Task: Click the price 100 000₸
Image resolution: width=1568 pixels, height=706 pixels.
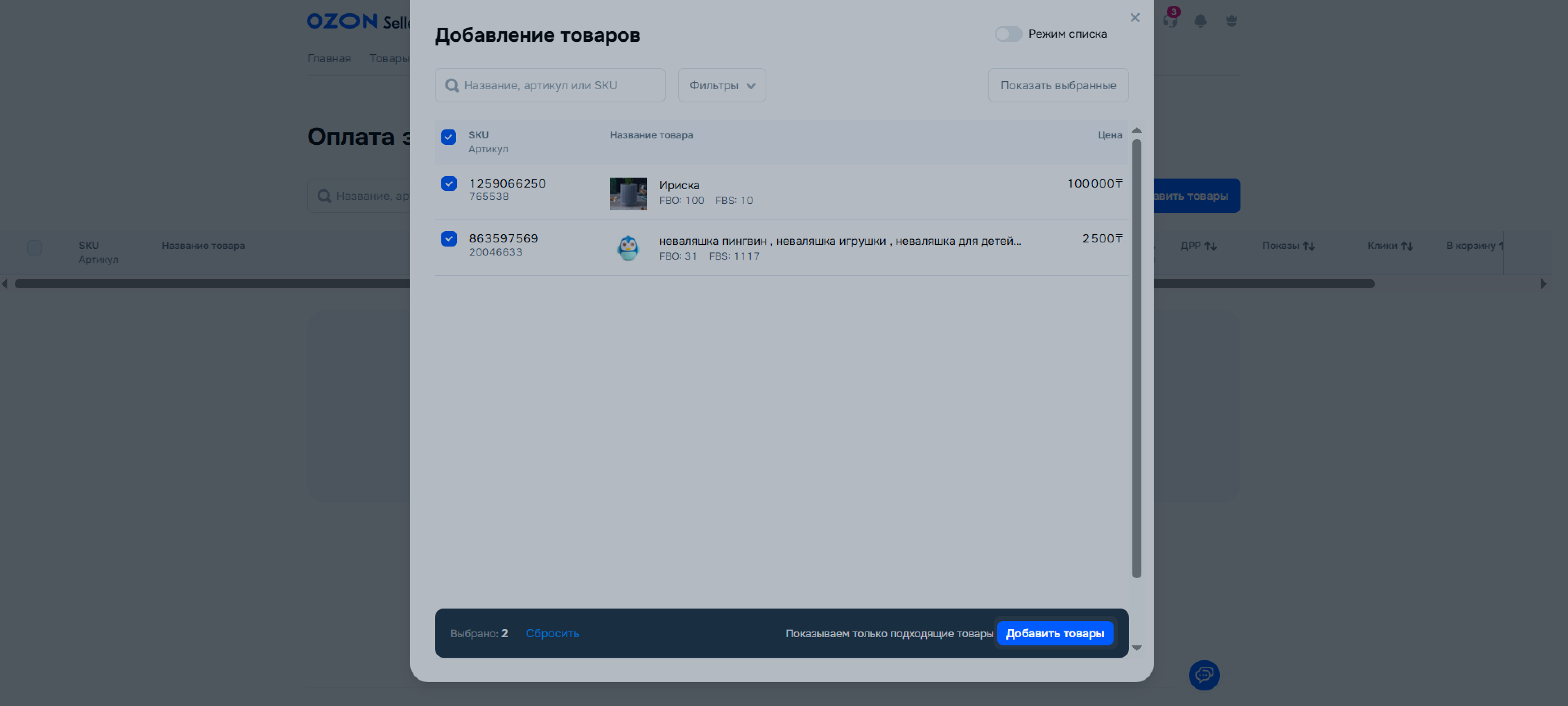Action: (x=1094, y=184)
